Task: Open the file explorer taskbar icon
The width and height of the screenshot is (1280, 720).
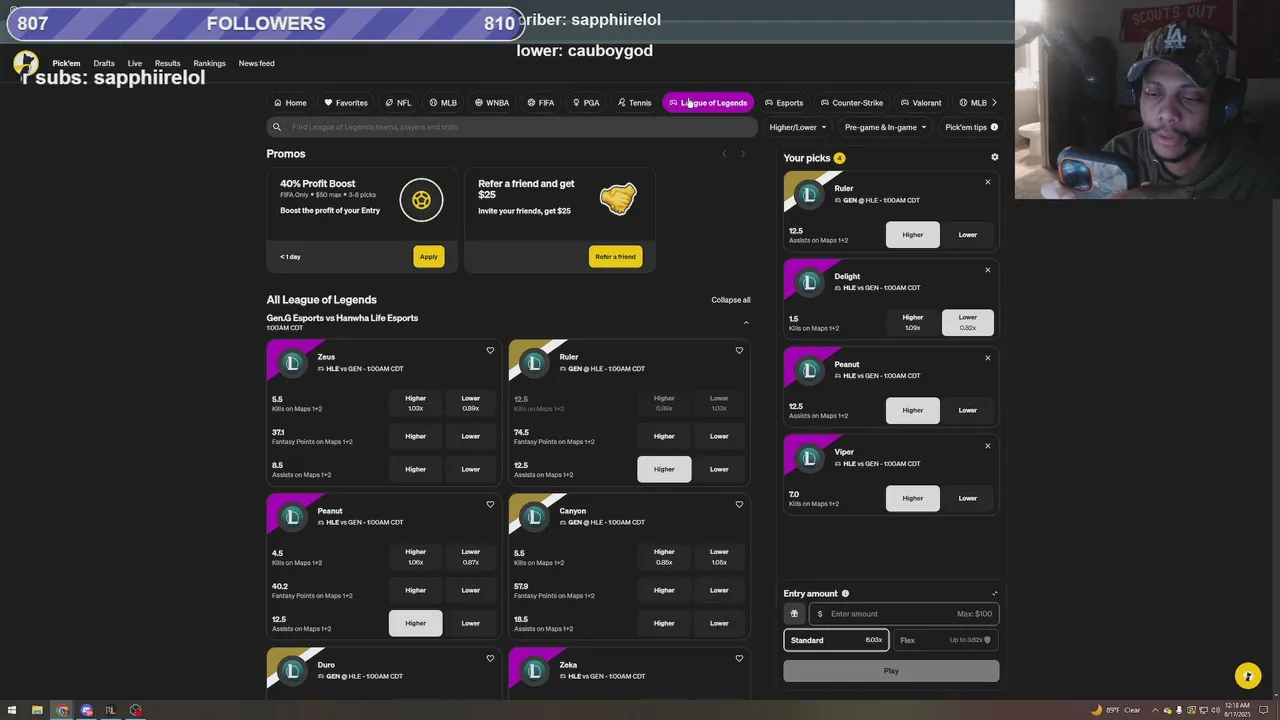Action: pyautogui.click(x=37, y=710)
